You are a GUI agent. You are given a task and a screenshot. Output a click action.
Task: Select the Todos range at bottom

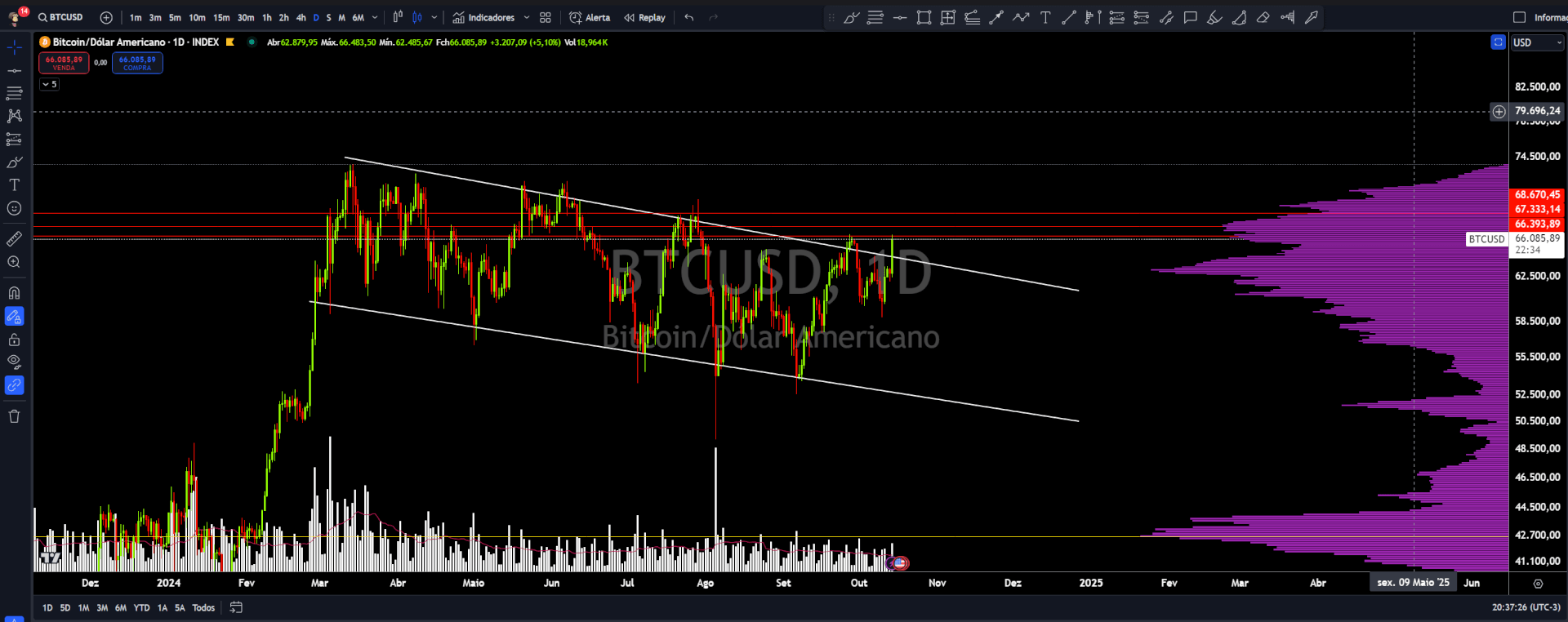coord(203,607)
